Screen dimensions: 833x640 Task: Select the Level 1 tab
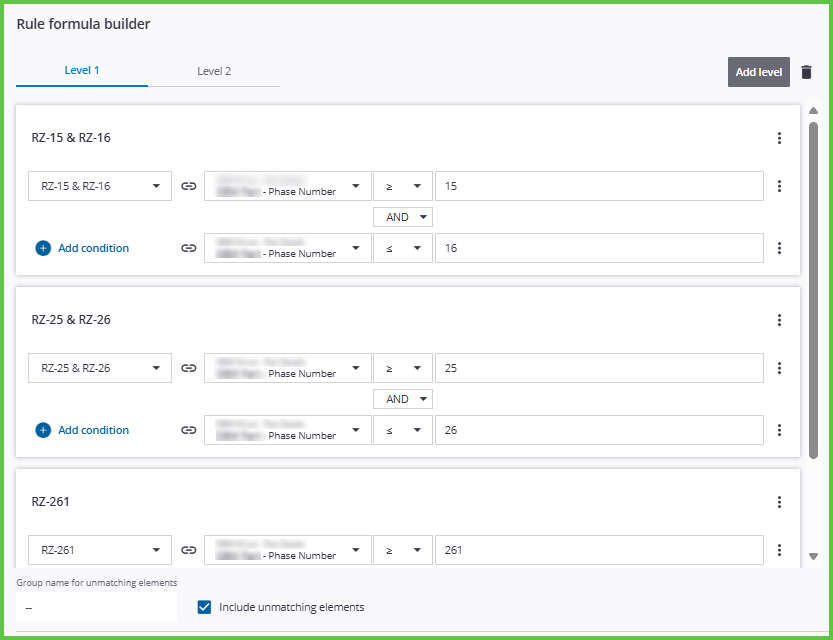[x=81, y=71]
